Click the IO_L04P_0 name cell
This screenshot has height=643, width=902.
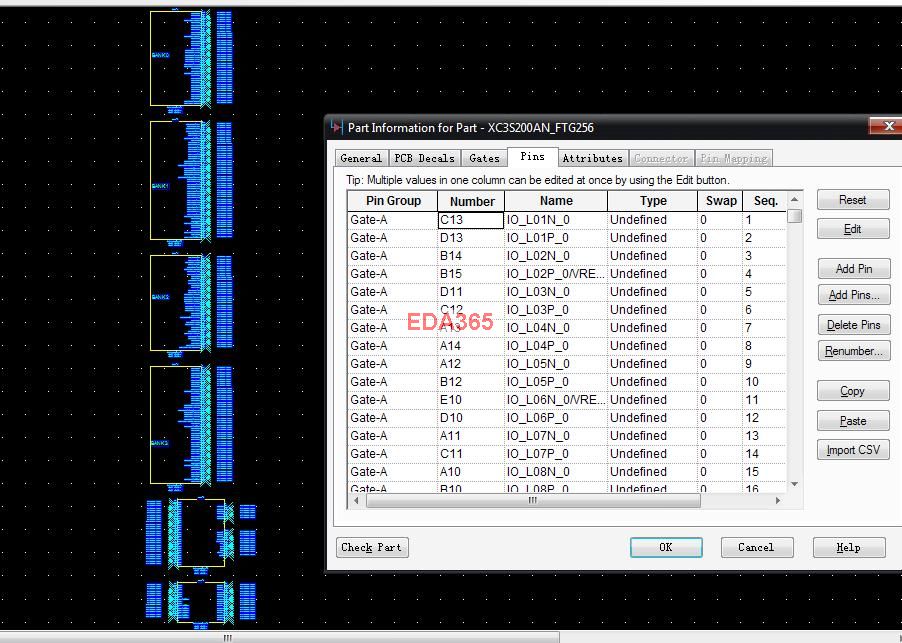point(556,346)
